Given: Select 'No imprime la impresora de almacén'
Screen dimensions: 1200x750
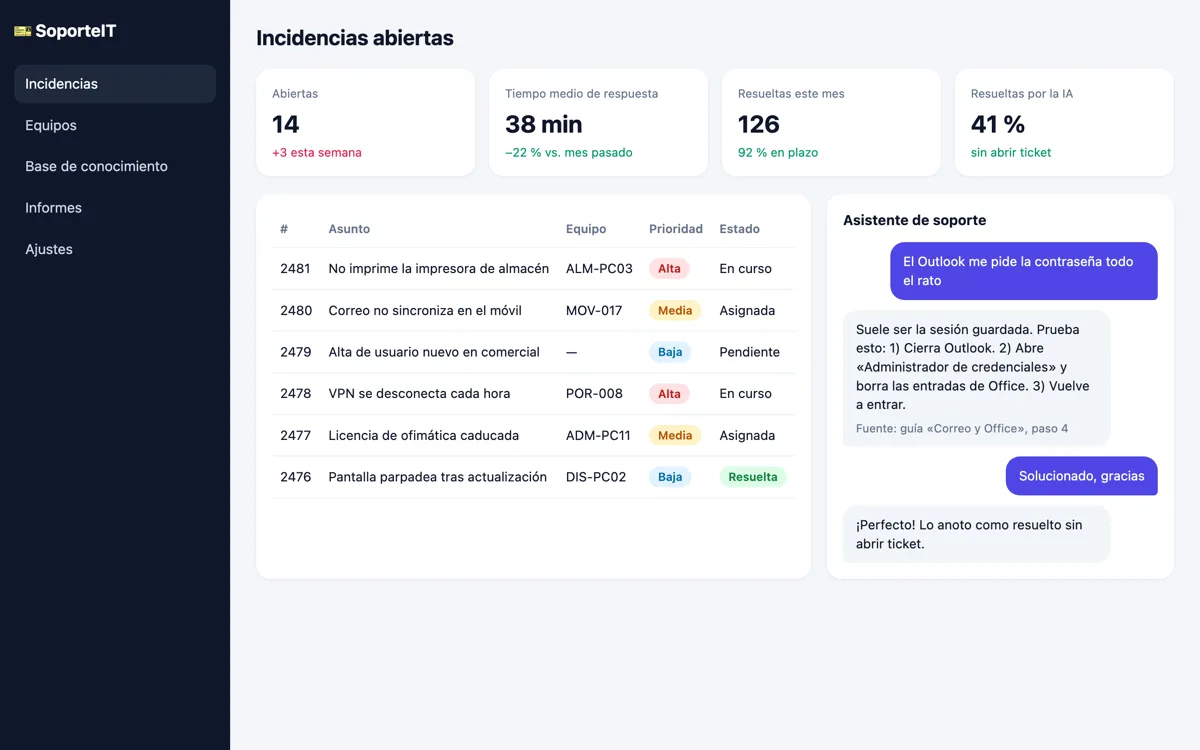Looking at the screenshot, I should [x=439, y=269].
